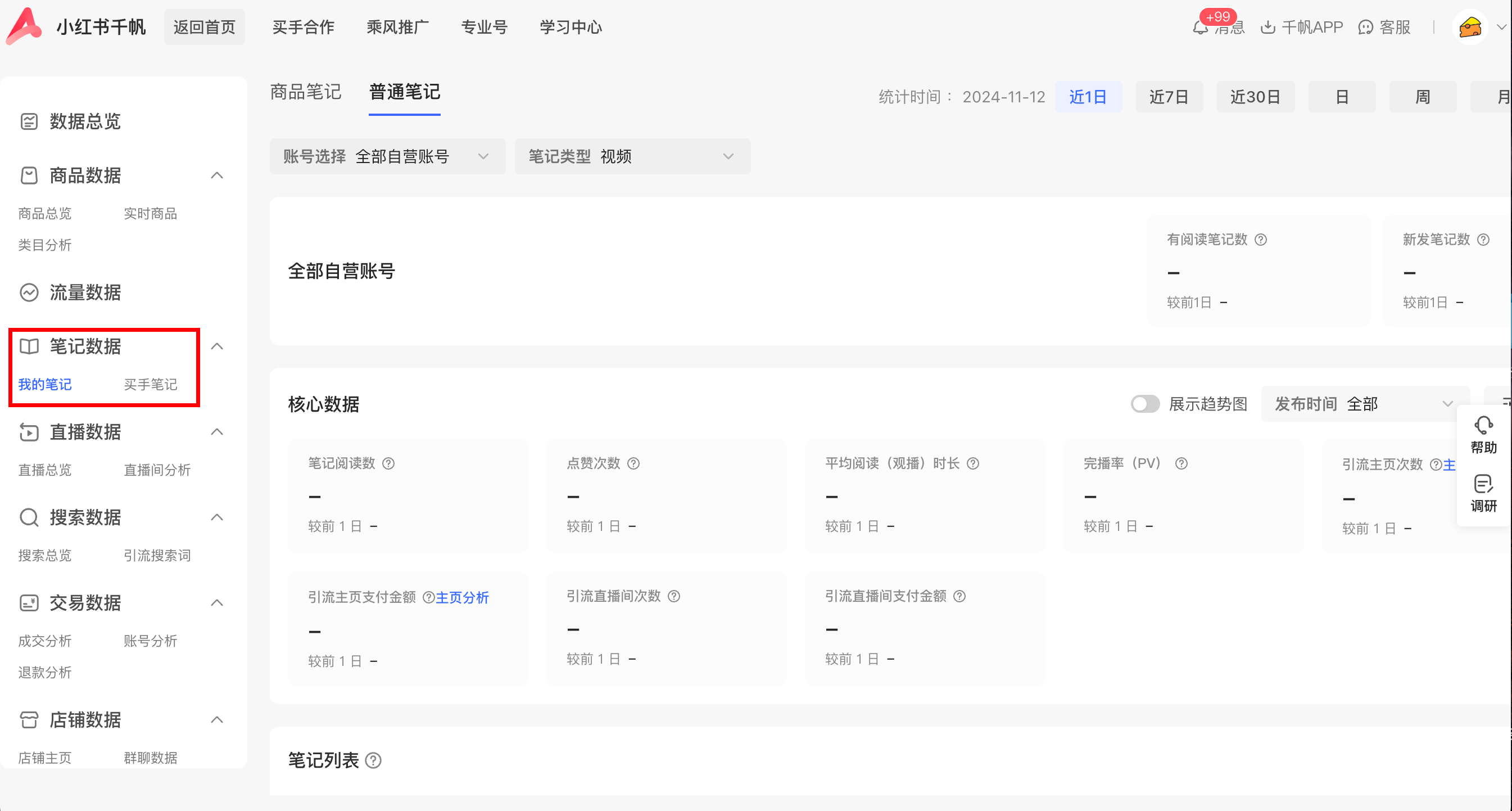The height and width of the screenshot is (811, 1512).
Task: Click the 帮助 headset help icon
Action: (x=1483, y=425)
